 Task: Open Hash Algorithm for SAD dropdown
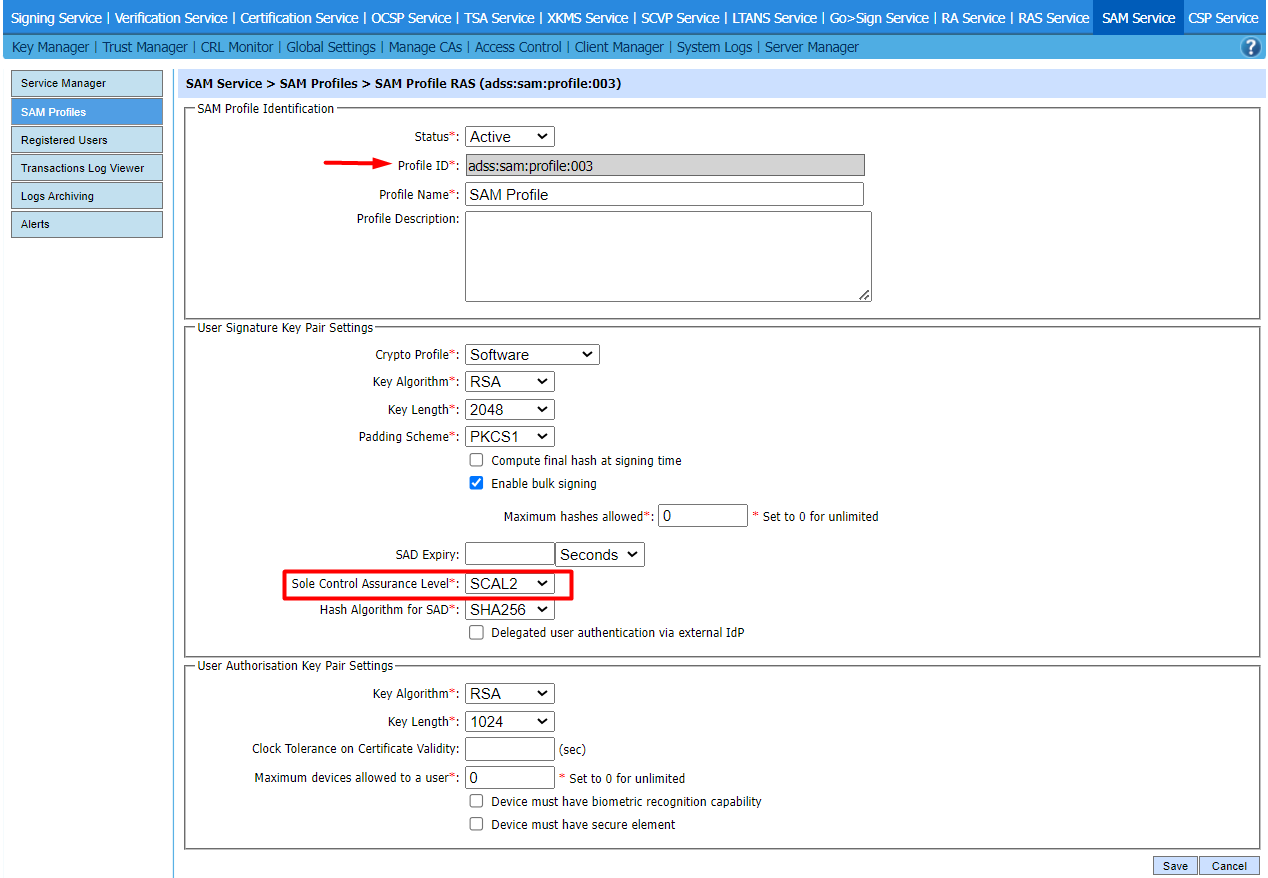click(509, 609)
